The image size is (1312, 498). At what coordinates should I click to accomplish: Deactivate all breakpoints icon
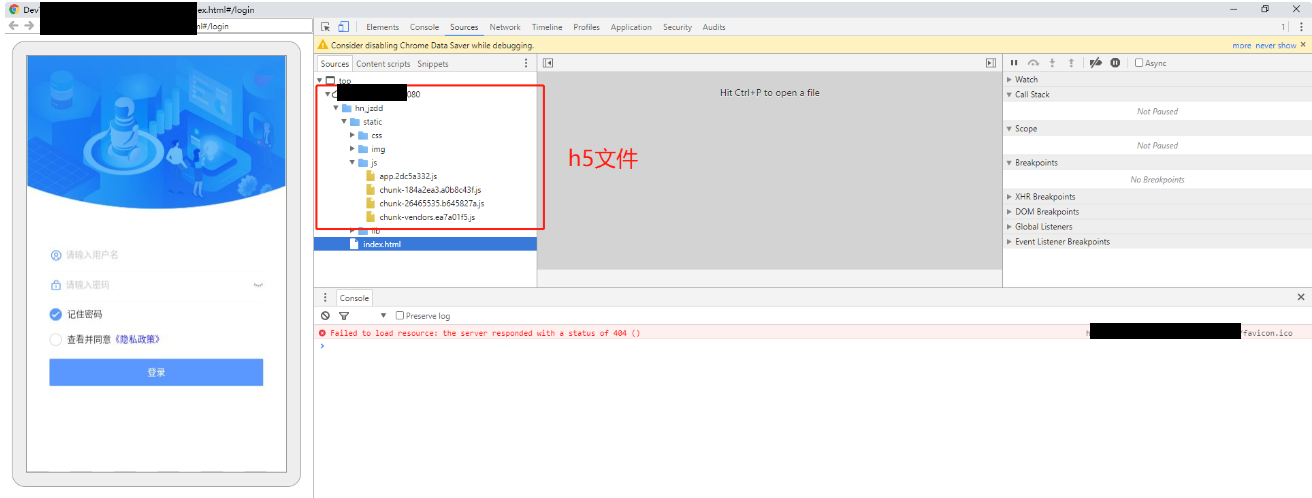[x=1096, y=63]
